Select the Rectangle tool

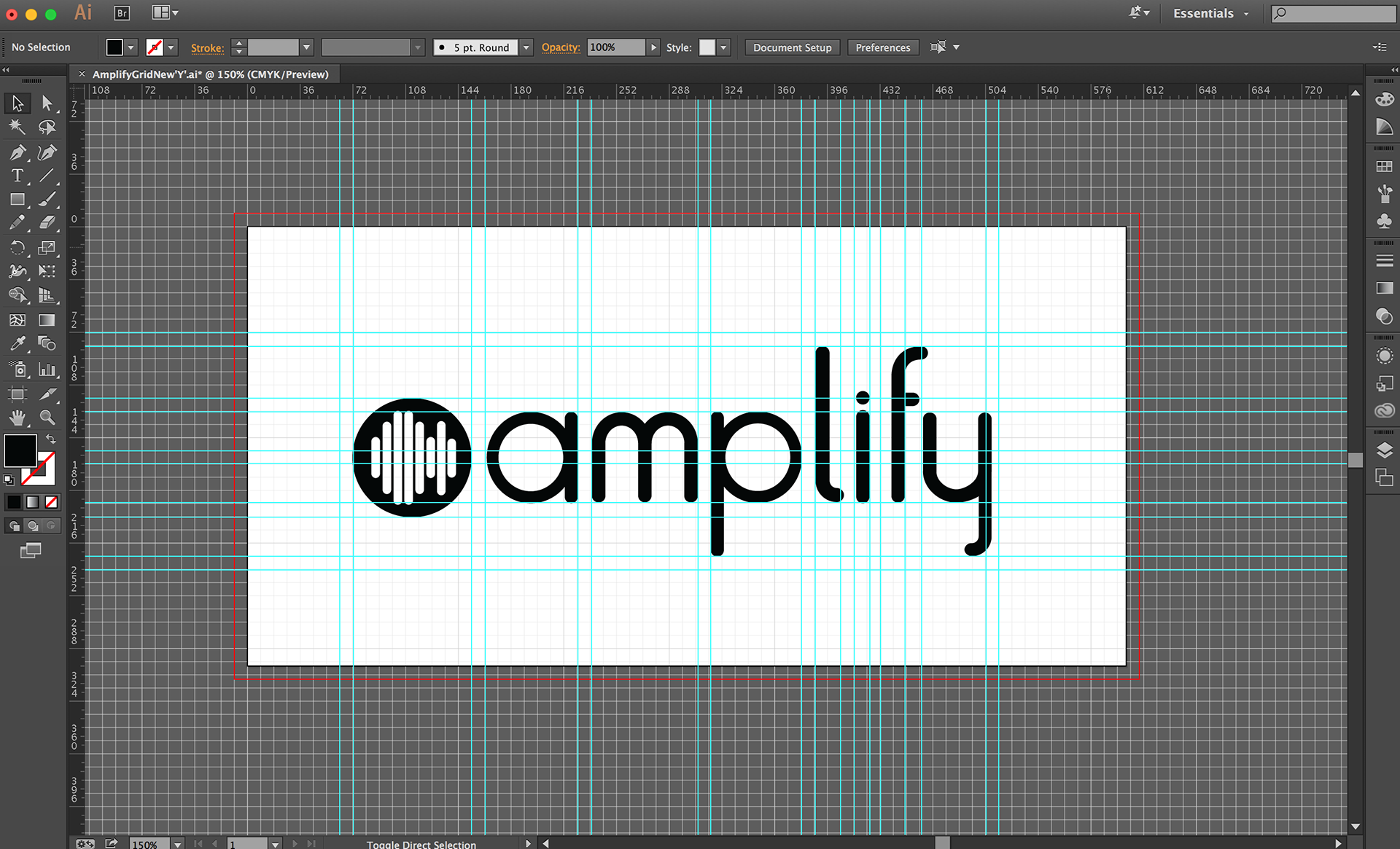click(x=17, y=199)
